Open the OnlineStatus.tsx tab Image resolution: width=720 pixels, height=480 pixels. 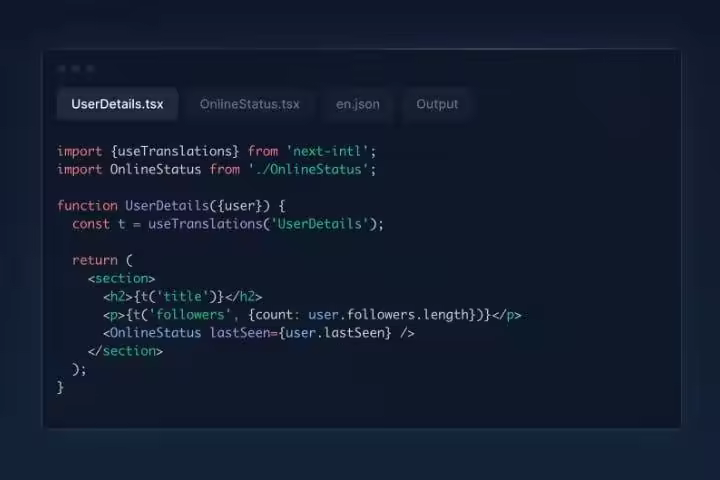(x=249, y=104)
